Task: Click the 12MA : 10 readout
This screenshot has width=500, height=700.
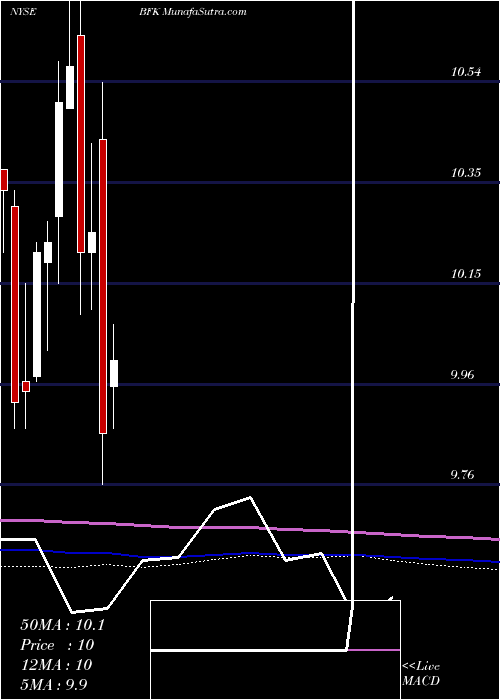Action: pyautogui.click(x=56, y=665)
